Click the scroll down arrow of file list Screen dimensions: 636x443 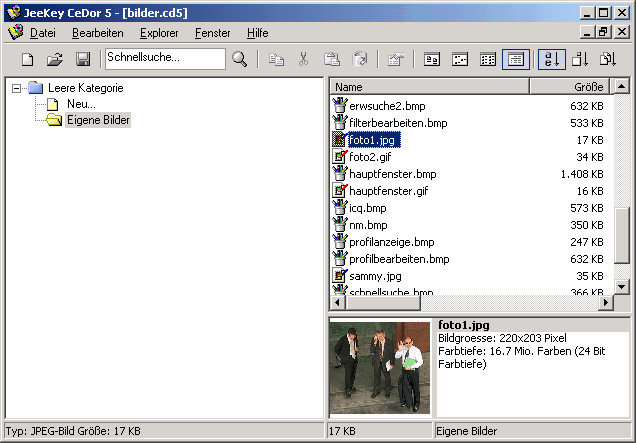[622, 287]
